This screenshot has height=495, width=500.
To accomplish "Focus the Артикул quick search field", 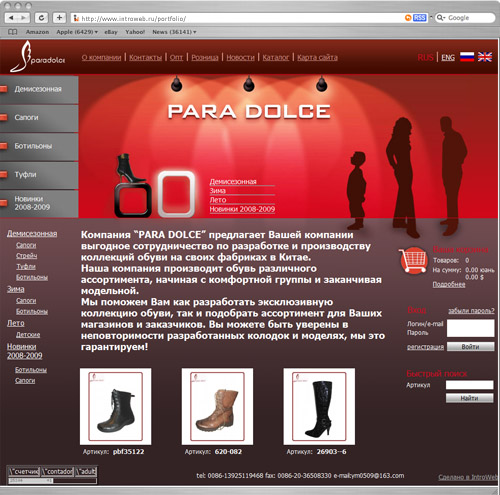I will pyautogui.click(x=469, y=385).
